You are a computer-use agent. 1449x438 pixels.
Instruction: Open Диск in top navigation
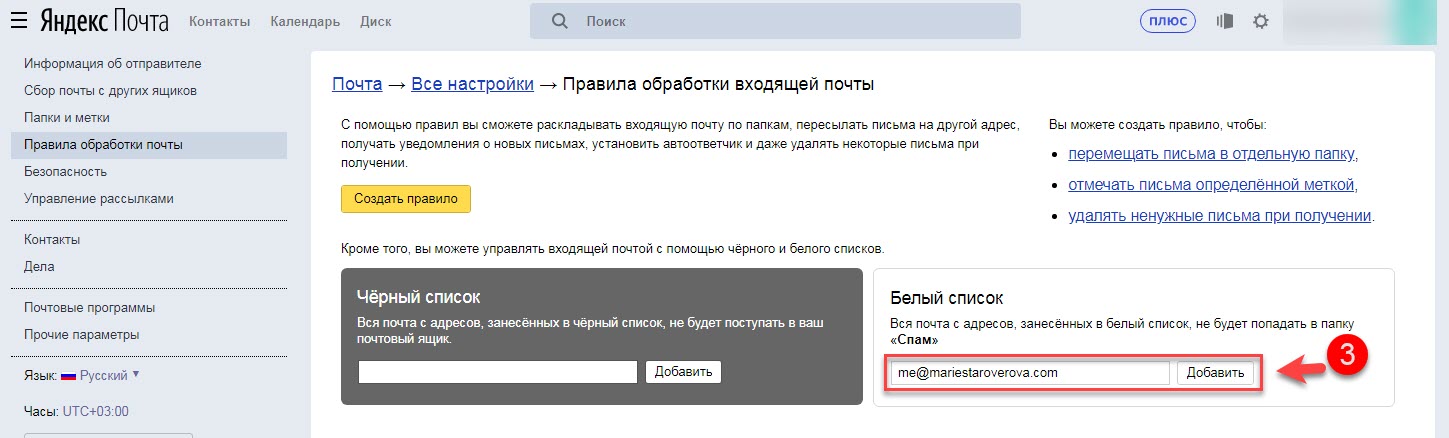pyautogui.click(x=376, y=21)
